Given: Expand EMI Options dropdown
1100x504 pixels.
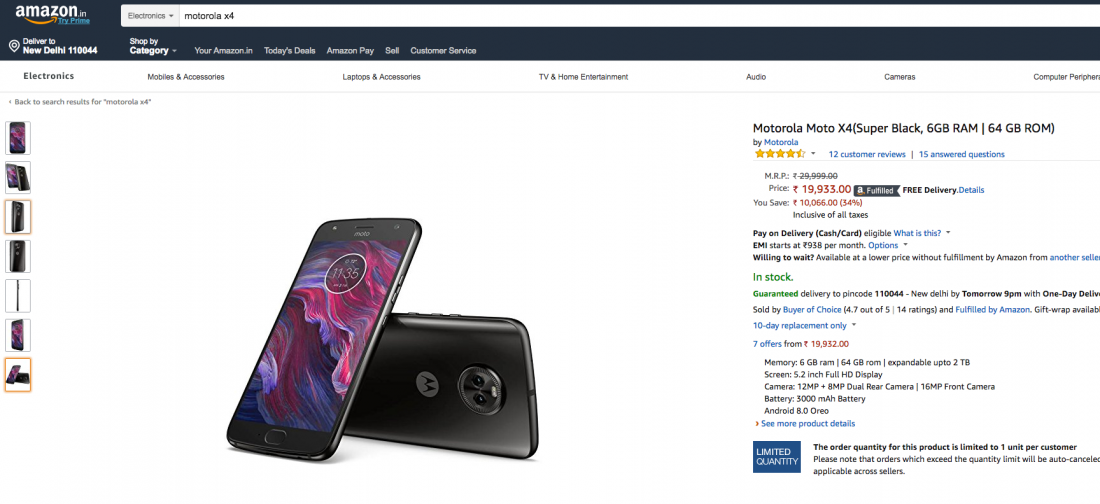Looking at the screenshot, I should (887, 245).
